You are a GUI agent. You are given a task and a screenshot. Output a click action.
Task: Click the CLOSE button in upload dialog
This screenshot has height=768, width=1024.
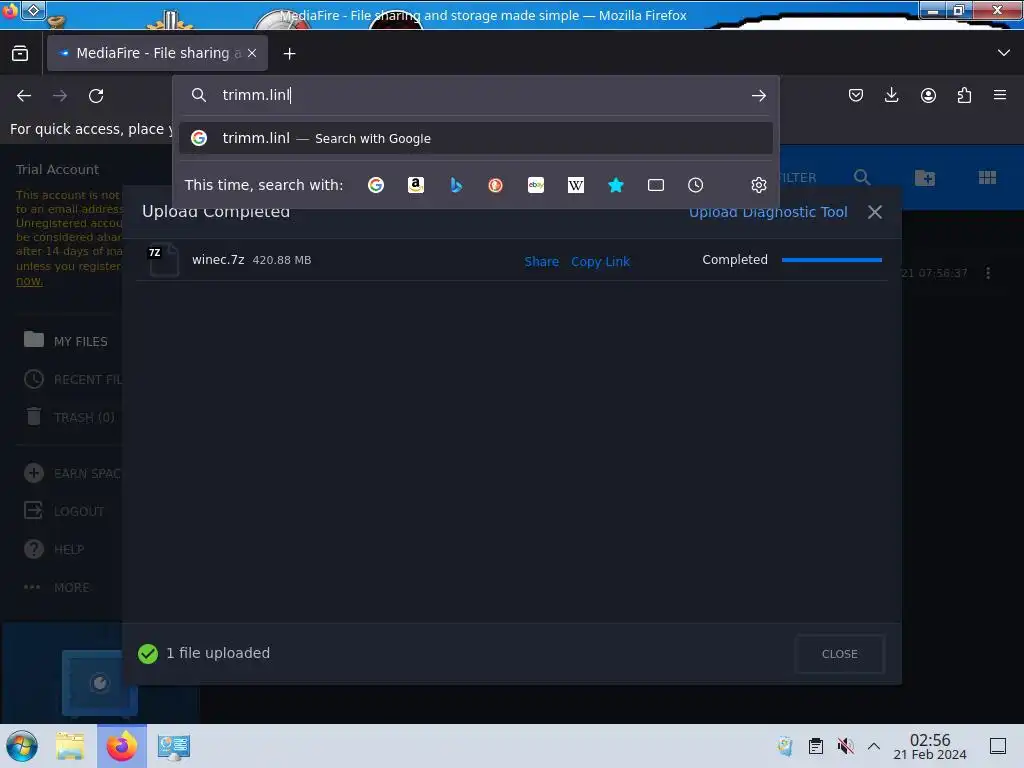(x=839, y=654)
